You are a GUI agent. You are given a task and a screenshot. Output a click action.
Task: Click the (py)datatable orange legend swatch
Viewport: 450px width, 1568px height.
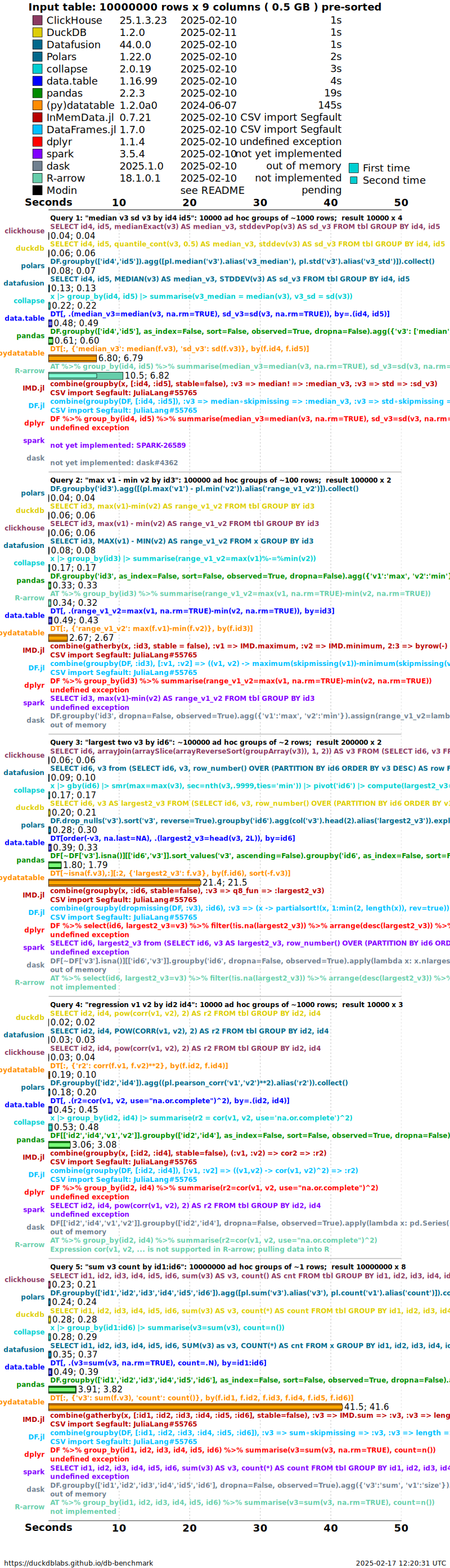click(x=37, y=105)
